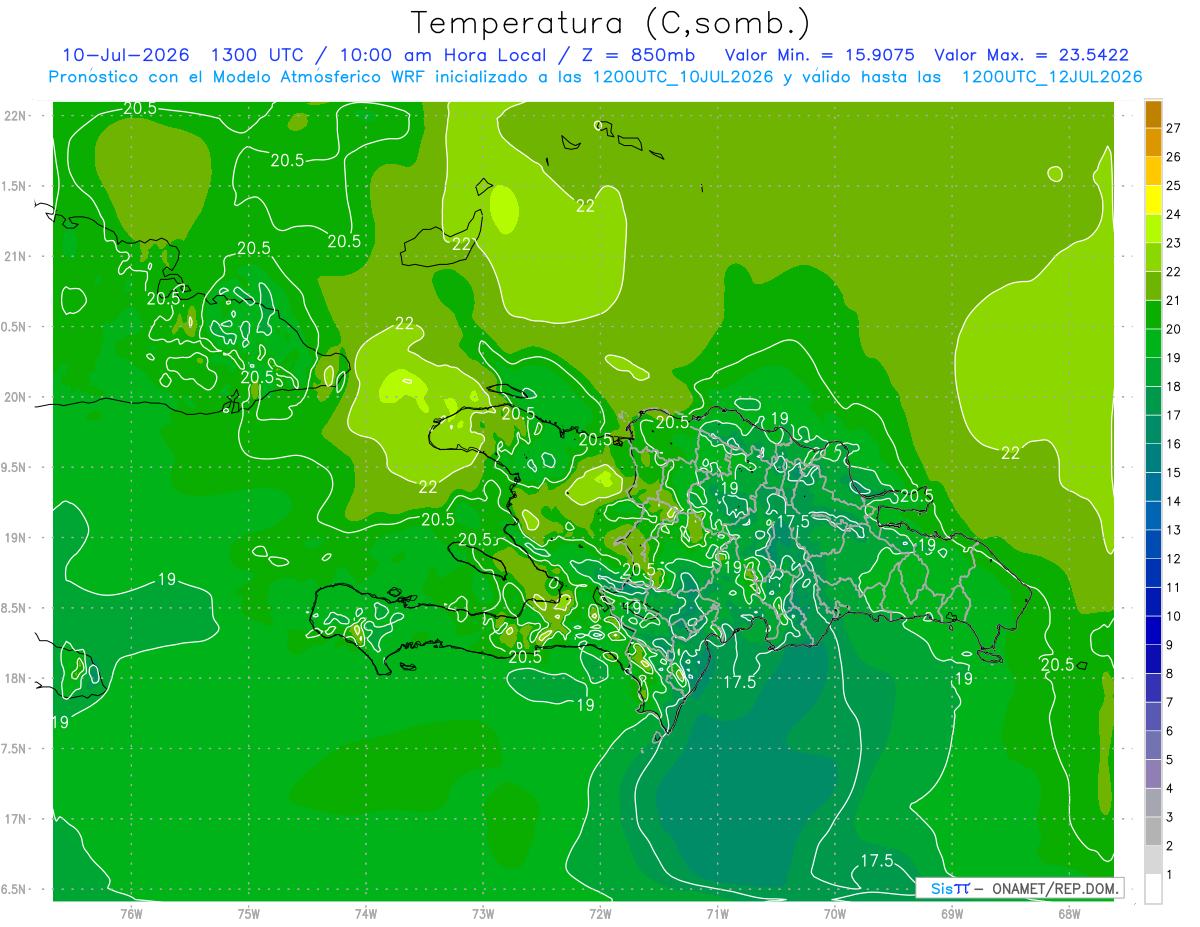1200x927 pixels.
Task: Select the "21N" latitude axis label
Action: [16, 256]
